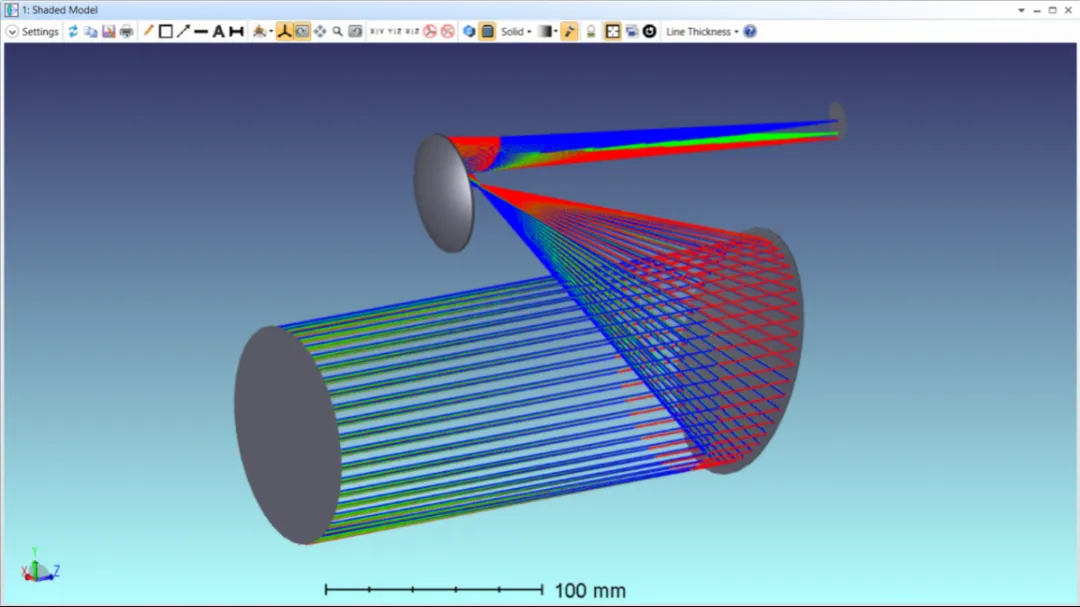The width and height of the screenshot is (1080, 607).
Task: Expand the Settings chevron
Action: point(12,31)
